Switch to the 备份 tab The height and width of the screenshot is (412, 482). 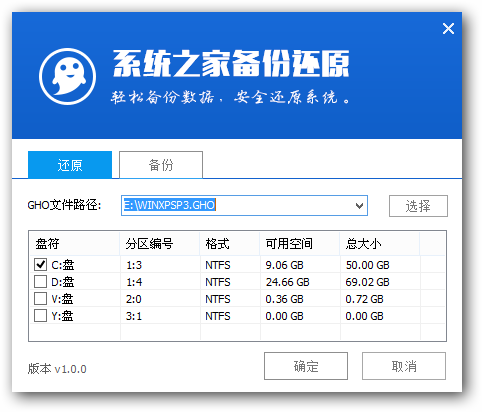(x=161, y=165)
